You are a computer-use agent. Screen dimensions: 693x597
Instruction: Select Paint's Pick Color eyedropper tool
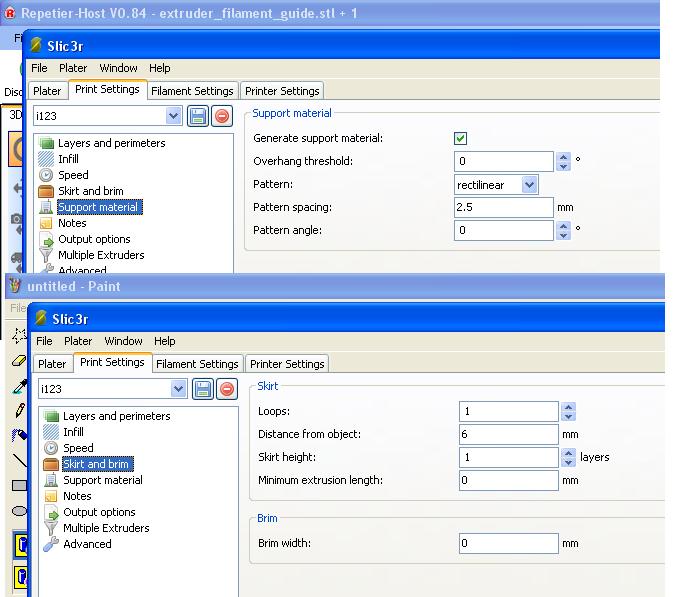click(x=19, y=386)
